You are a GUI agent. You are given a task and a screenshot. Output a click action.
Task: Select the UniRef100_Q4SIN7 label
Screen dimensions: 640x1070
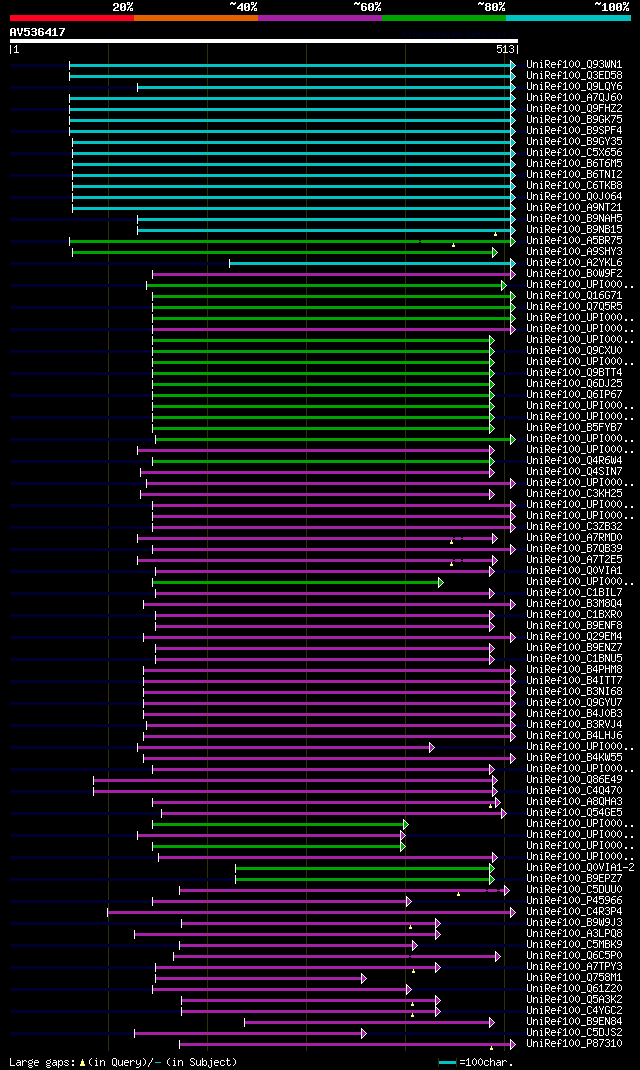click(574, 472)
